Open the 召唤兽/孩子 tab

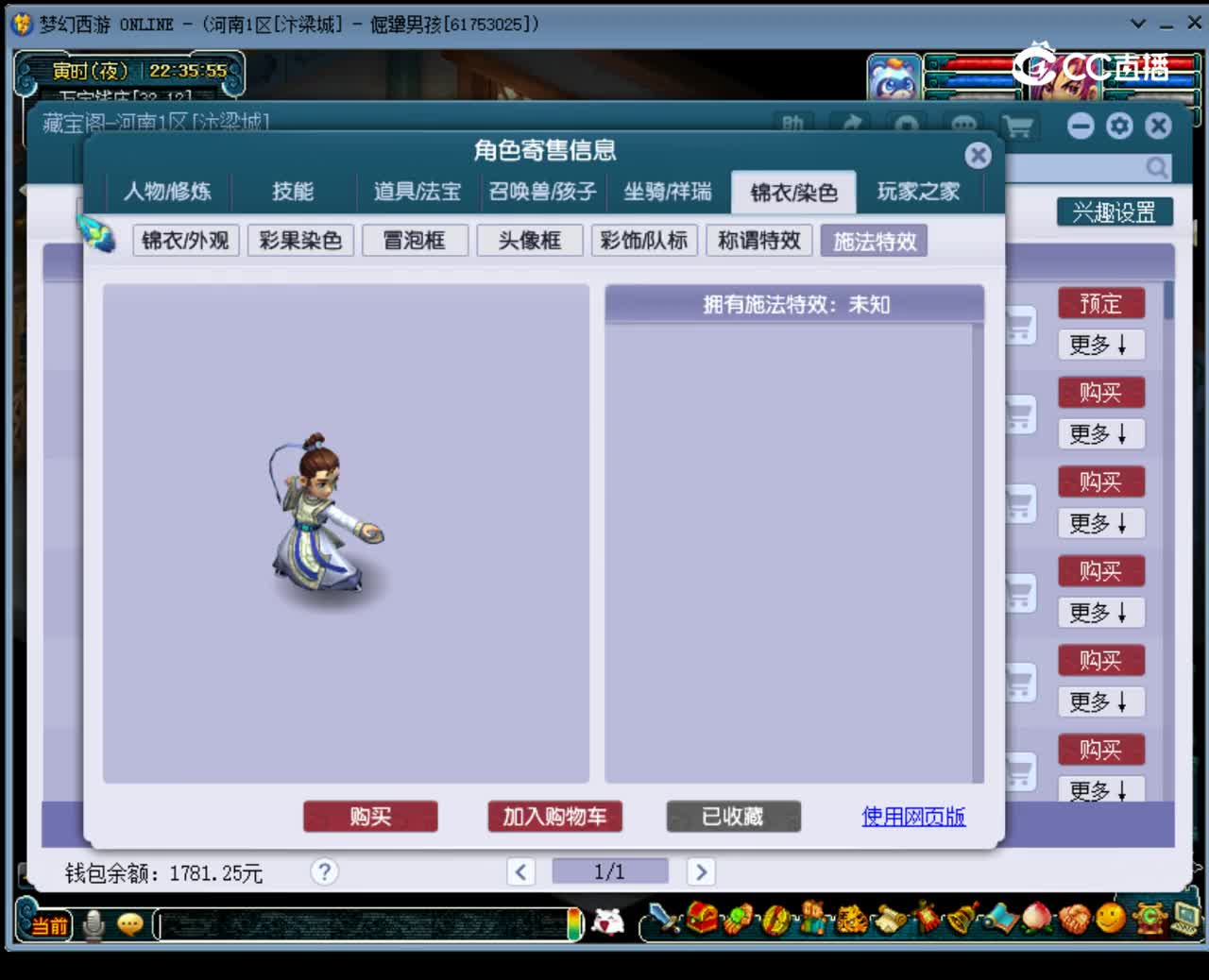click(x=542, y=192)
